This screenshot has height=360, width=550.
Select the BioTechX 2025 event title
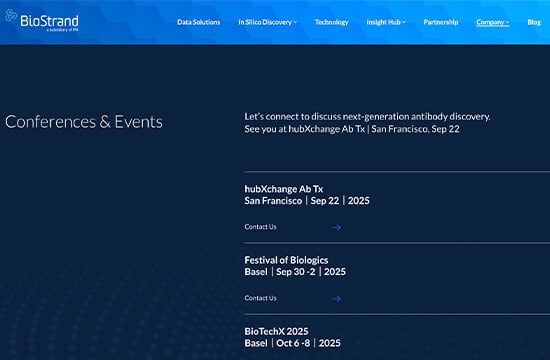(276, 331)
